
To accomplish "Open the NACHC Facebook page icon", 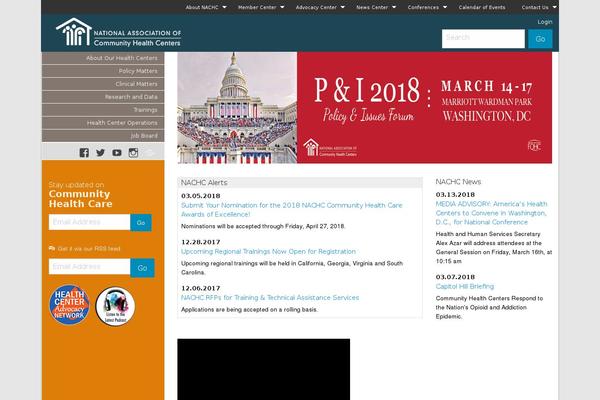I will 84,153.
